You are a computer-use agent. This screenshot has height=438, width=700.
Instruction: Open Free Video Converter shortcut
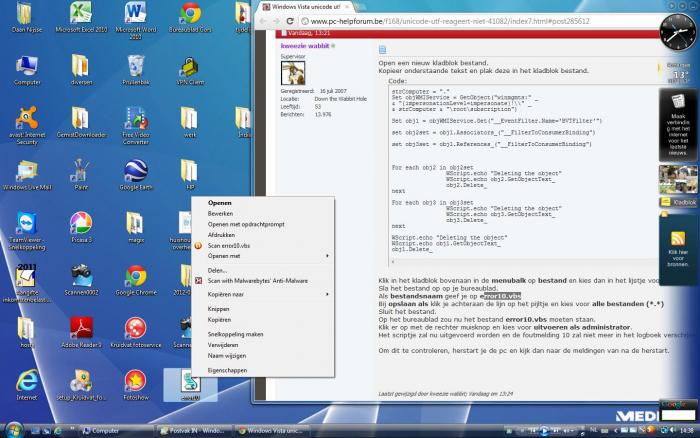[135, 121]
